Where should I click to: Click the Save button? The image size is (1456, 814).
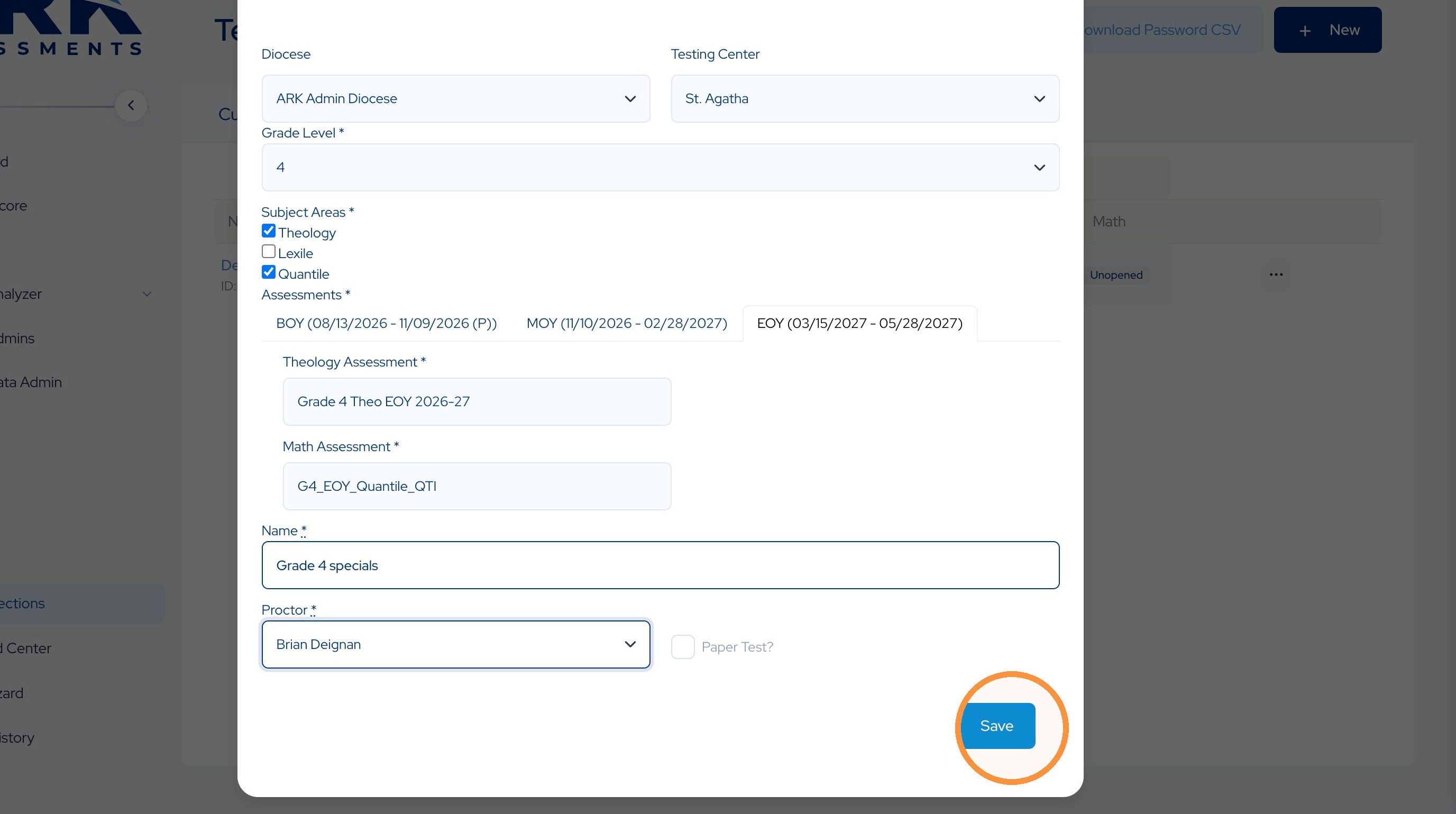pyautogui.click(x=997, y=726)
